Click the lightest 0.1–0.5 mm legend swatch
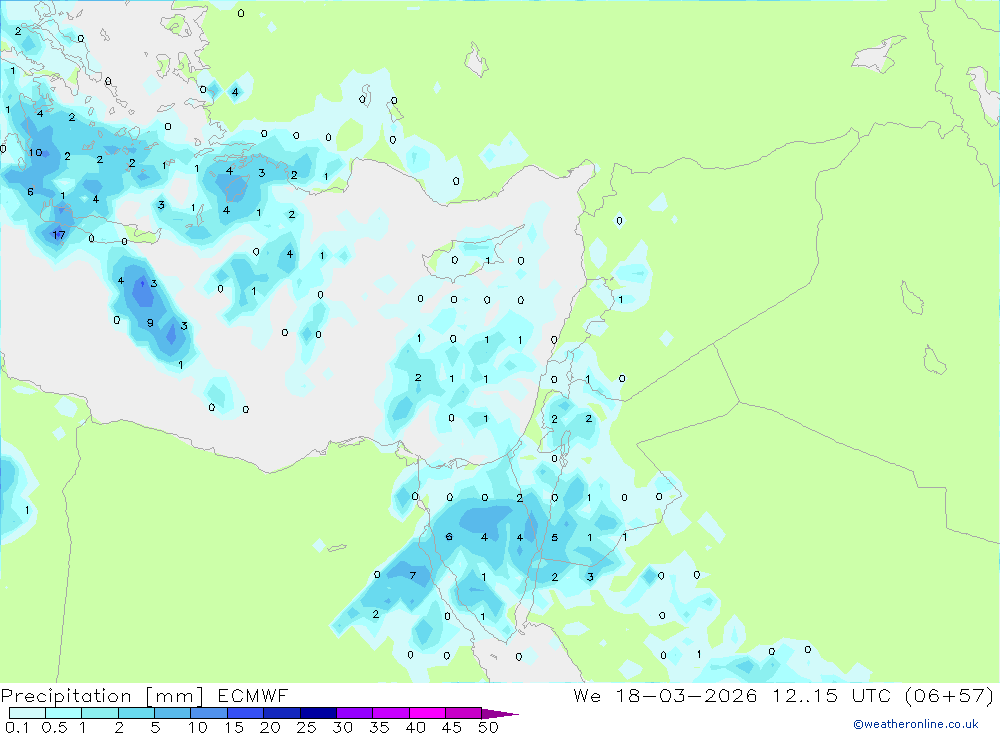The image size is (1000, 733). pos(27,713)
